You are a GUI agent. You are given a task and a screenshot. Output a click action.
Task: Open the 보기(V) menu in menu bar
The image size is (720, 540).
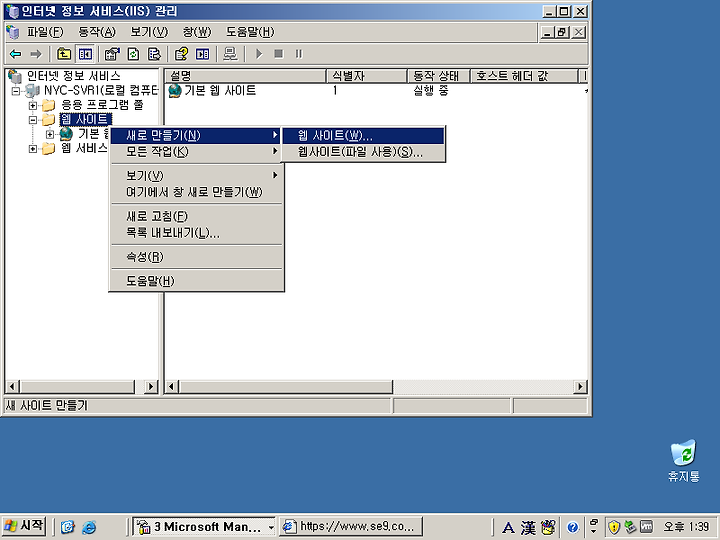point(149,32)
